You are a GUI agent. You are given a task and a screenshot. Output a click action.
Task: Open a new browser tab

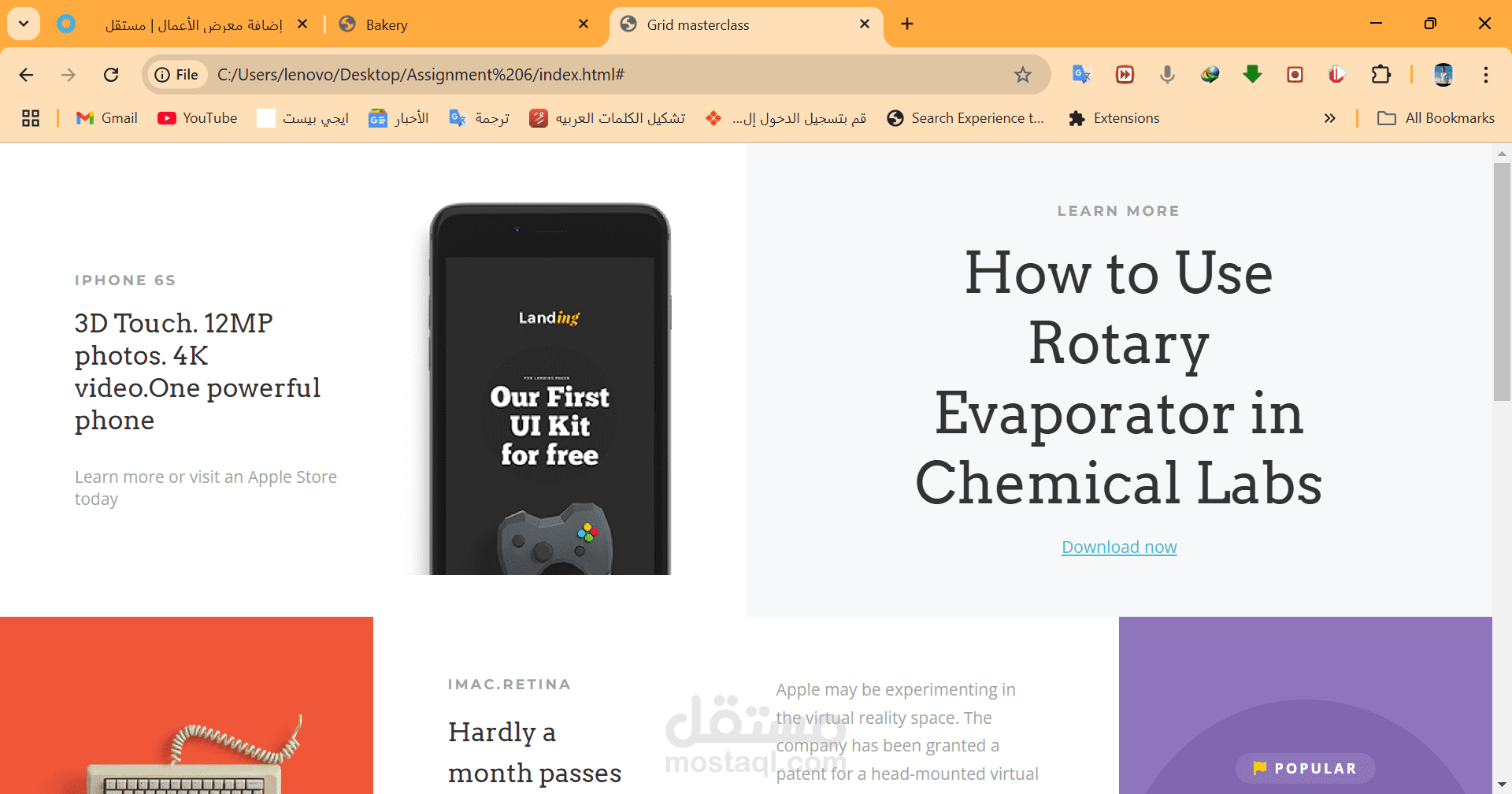(x=907, y=24)
